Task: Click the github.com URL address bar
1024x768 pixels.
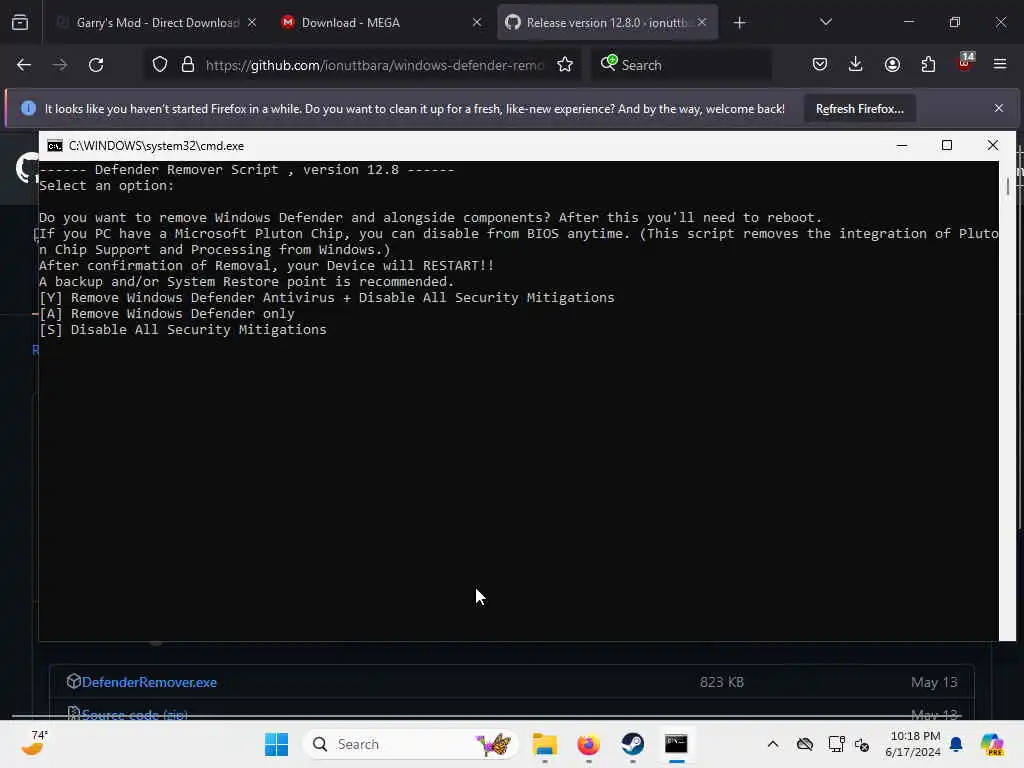Action: coord(375,65)
